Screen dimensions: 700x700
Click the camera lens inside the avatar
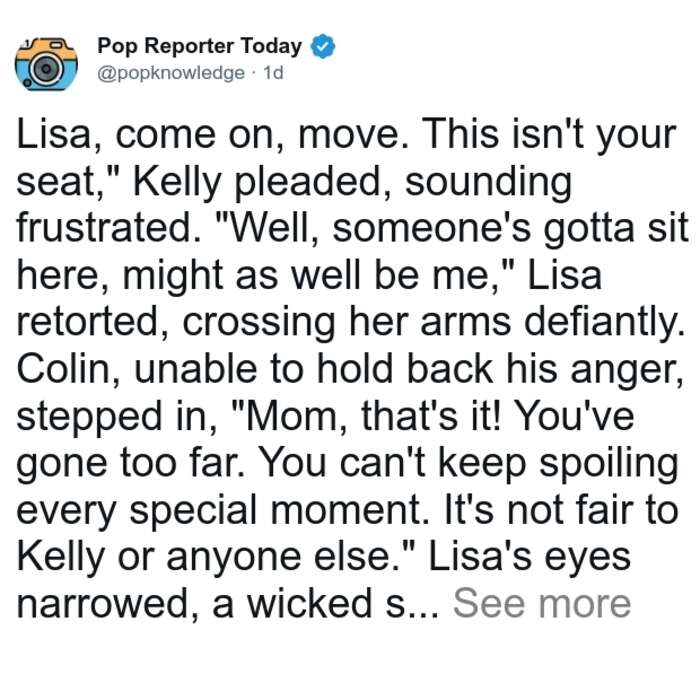(x=46, y=69)
